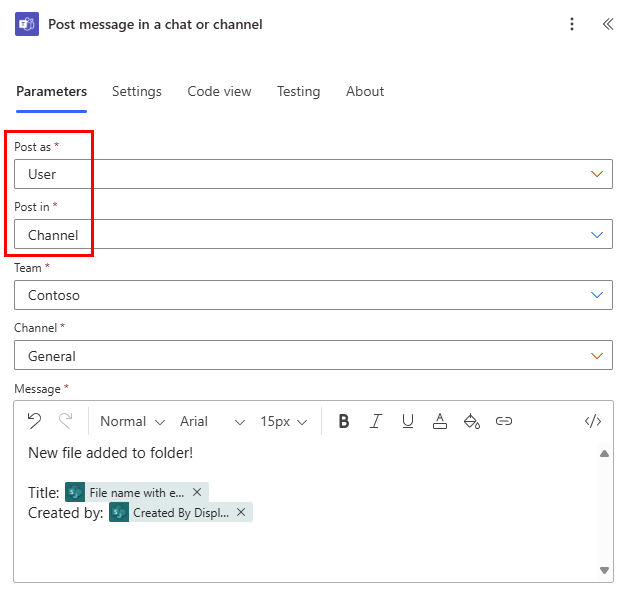Switch to the Settings tab
This screenshot has width=623, height=602.
click(137, 92)
